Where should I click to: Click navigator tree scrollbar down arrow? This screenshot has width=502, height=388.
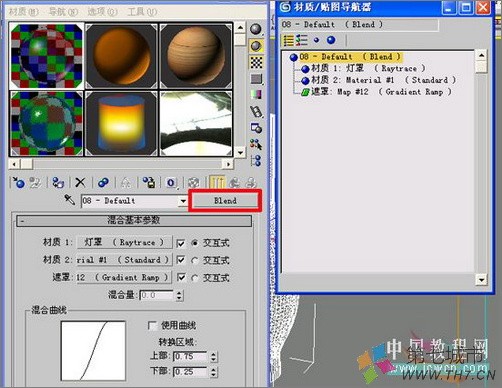[481, 280]
